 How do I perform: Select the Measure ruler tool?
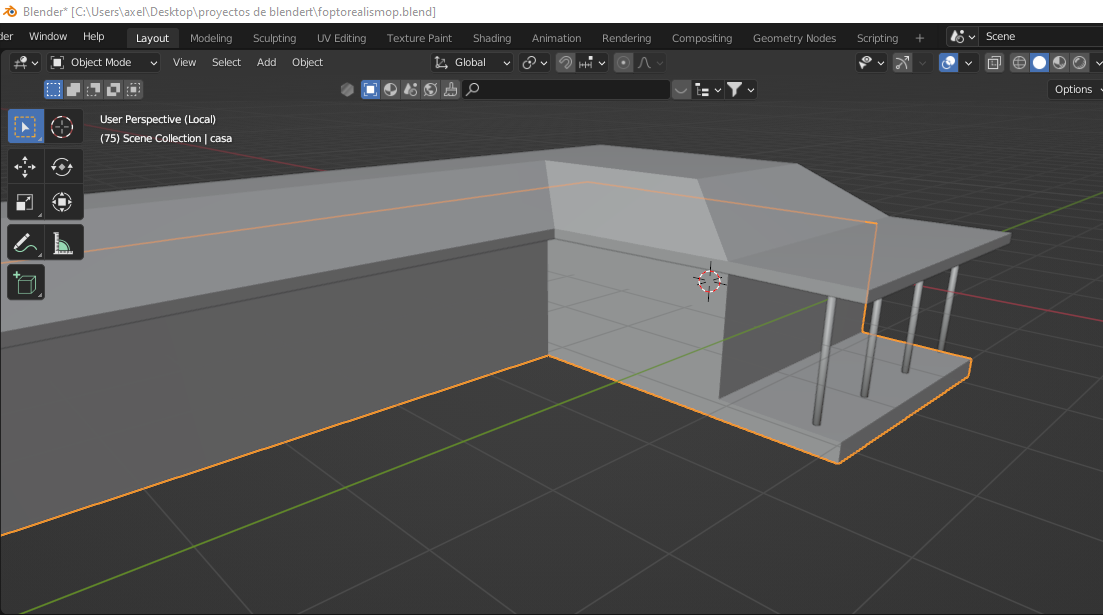(x=62, y=243)
